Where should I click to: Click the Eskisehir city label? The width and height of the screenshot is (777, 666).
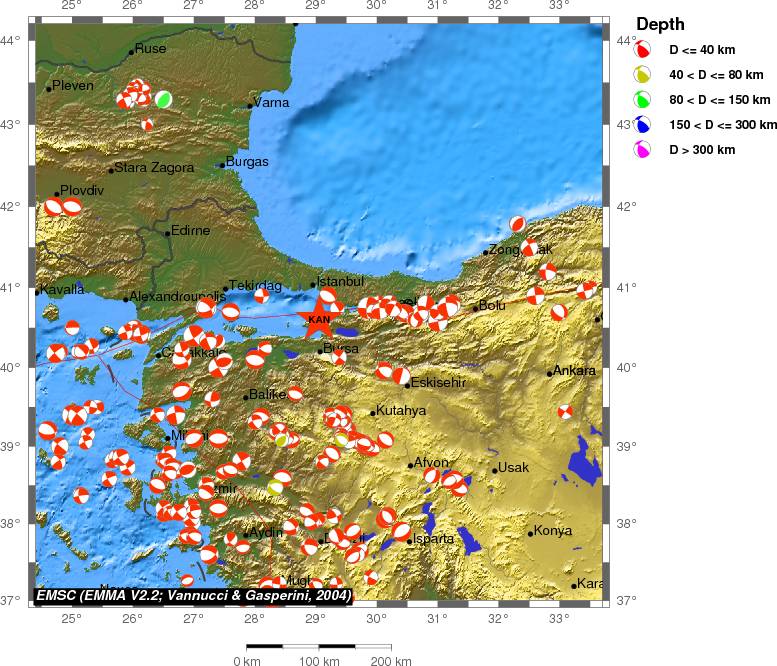click(x=439, y=382)
